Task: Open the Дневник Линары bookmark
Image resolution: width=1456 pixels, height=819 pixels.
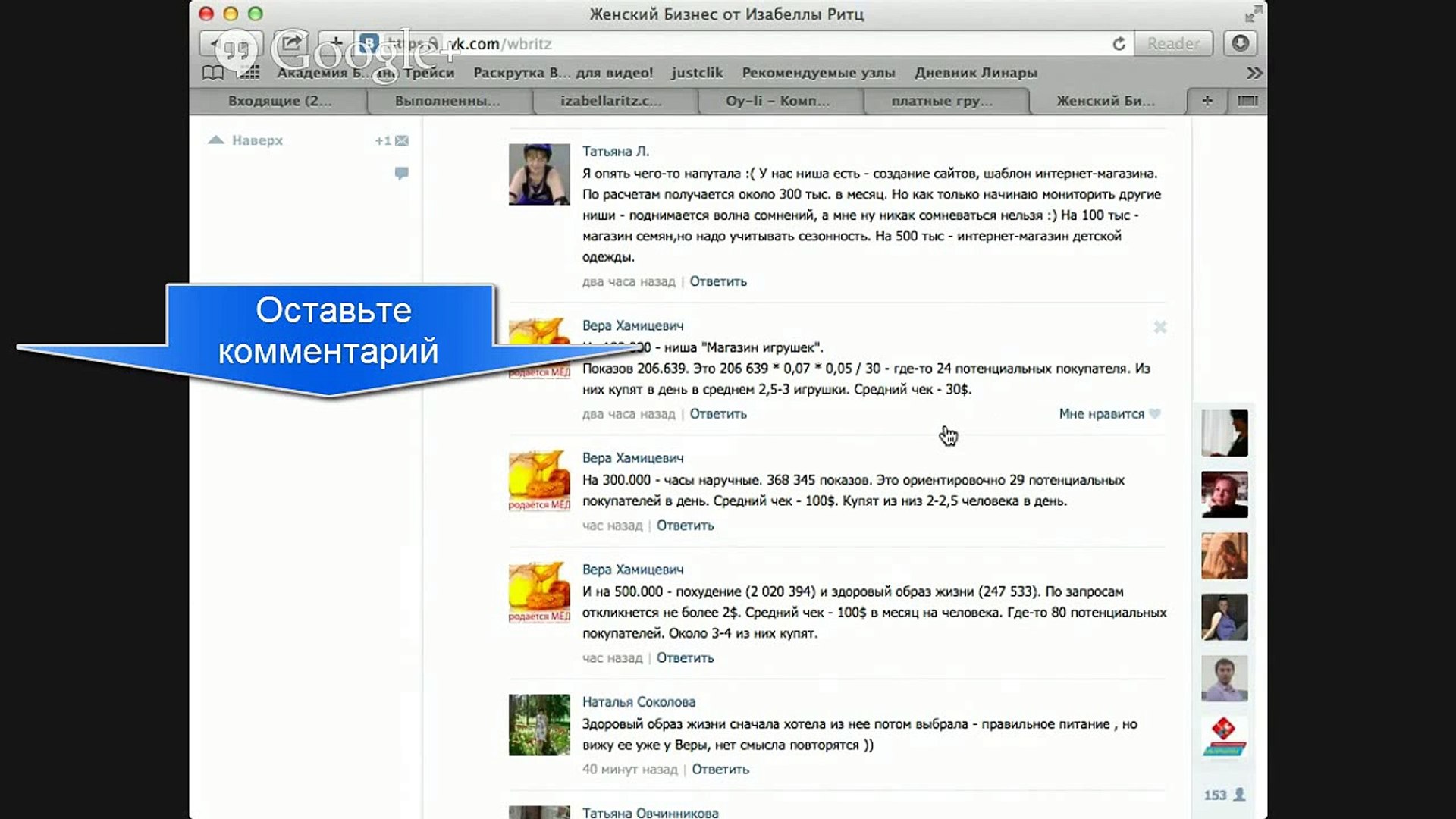Action: [975, 73]
